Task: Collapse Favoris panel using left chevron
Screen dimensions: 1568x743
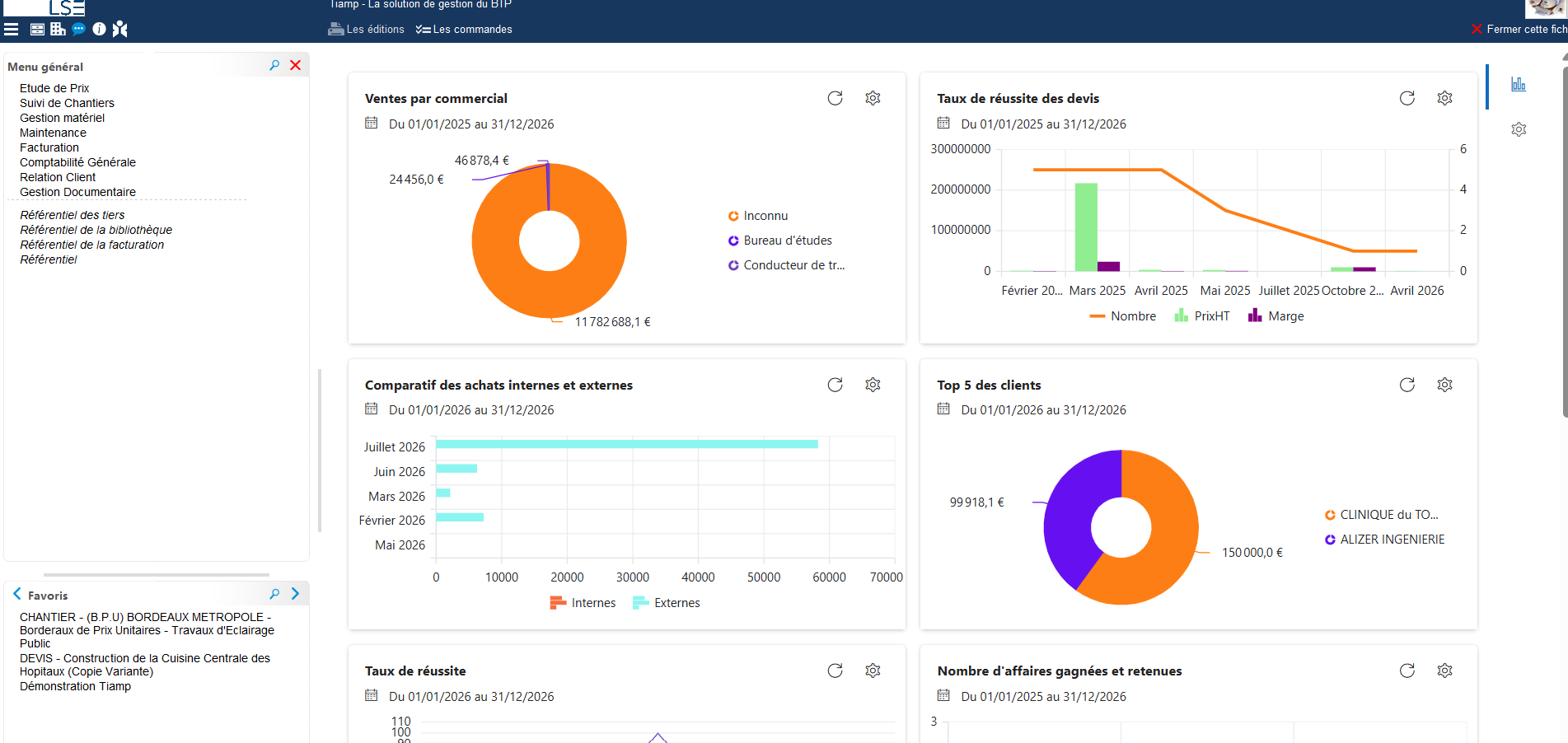Action: (x=16, y=594)
